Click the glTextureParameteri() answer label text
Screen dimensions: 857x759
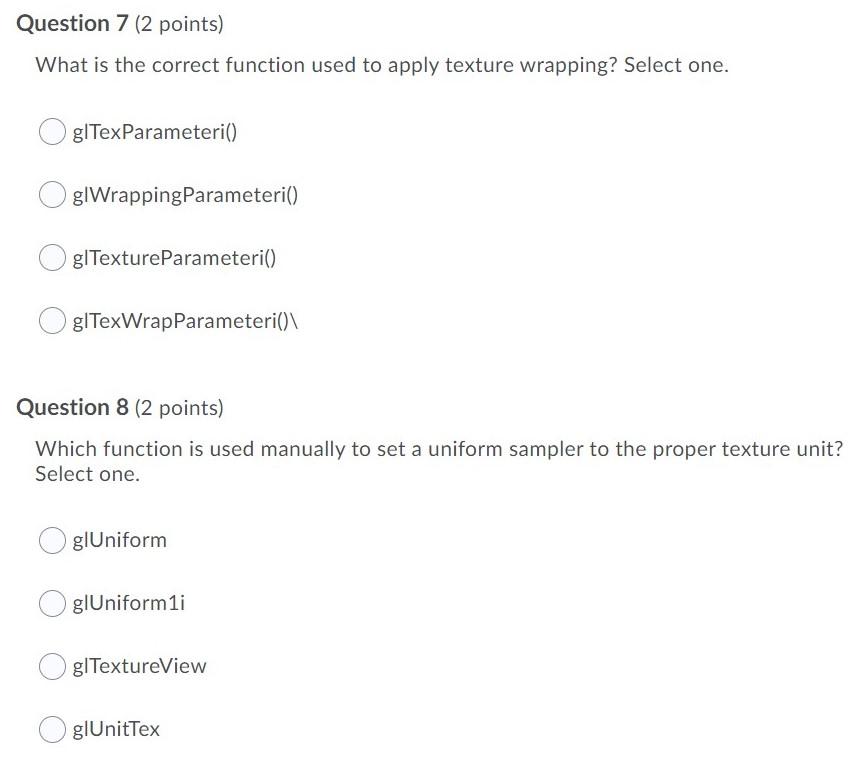(x=174, y=258)
